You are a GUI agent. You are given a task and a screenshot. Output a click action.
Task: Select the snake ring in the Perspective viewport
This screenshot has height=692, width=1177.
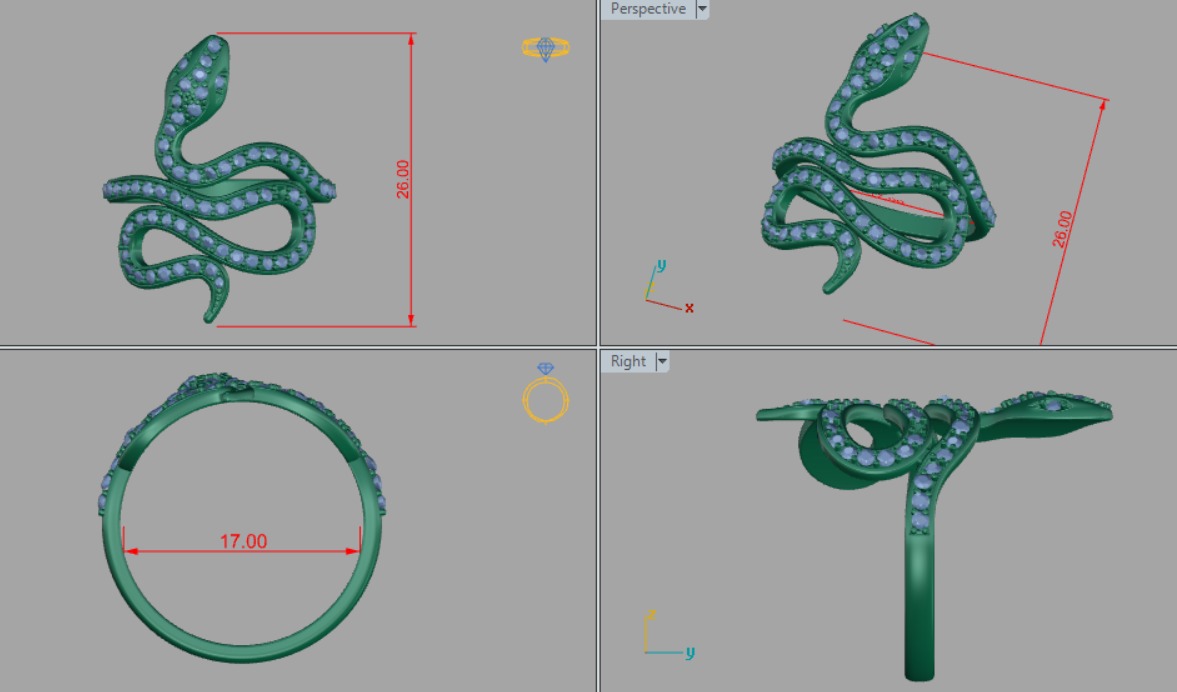pos(878,154)
